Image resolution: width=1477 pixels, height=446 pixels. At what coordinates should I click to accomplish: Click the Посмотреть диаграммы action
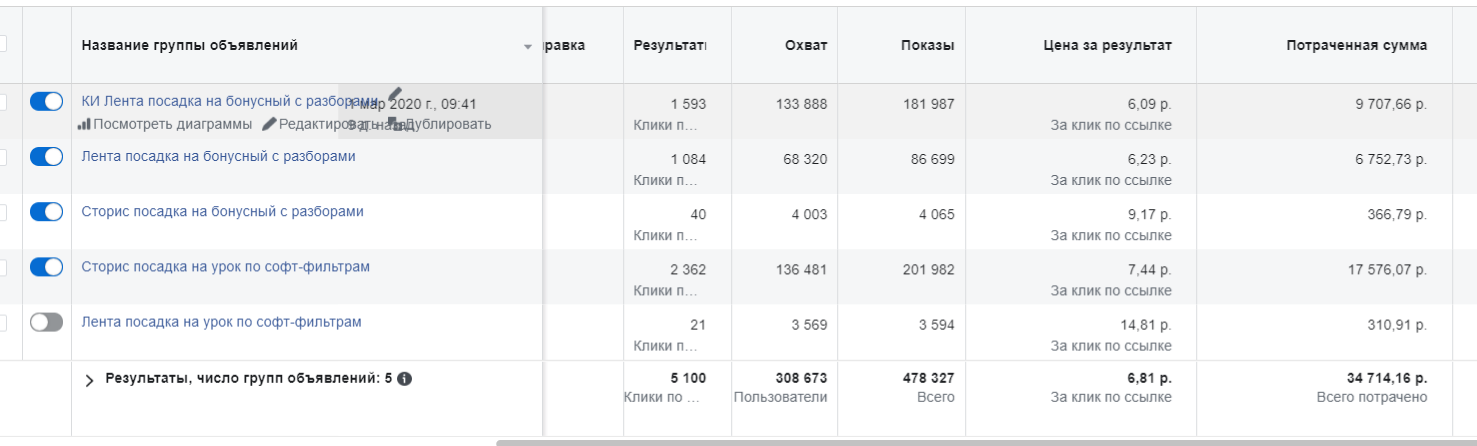point(172,124)
